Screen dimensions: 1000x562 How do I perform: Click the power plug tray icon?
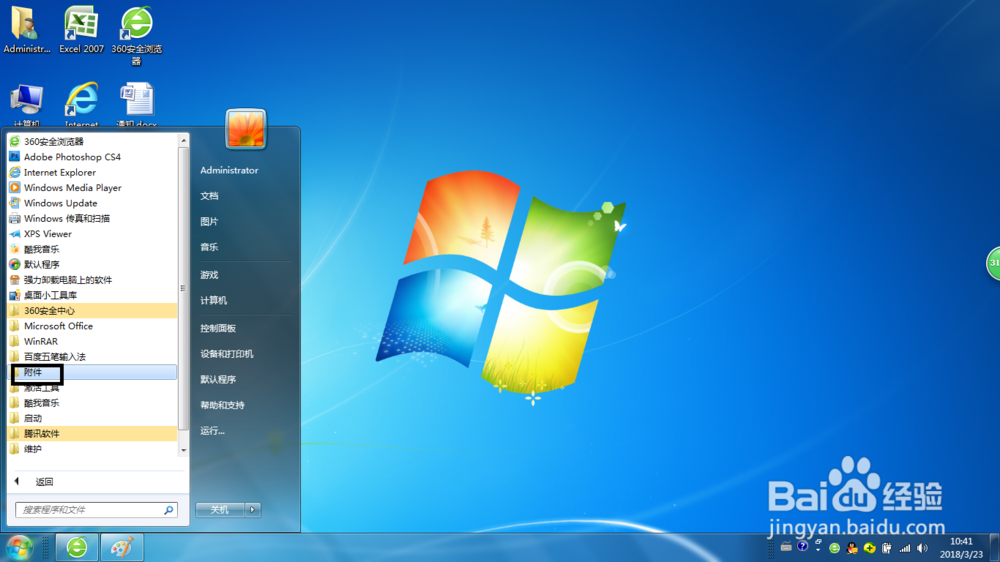pyautogui.click(x=886, y=548)
